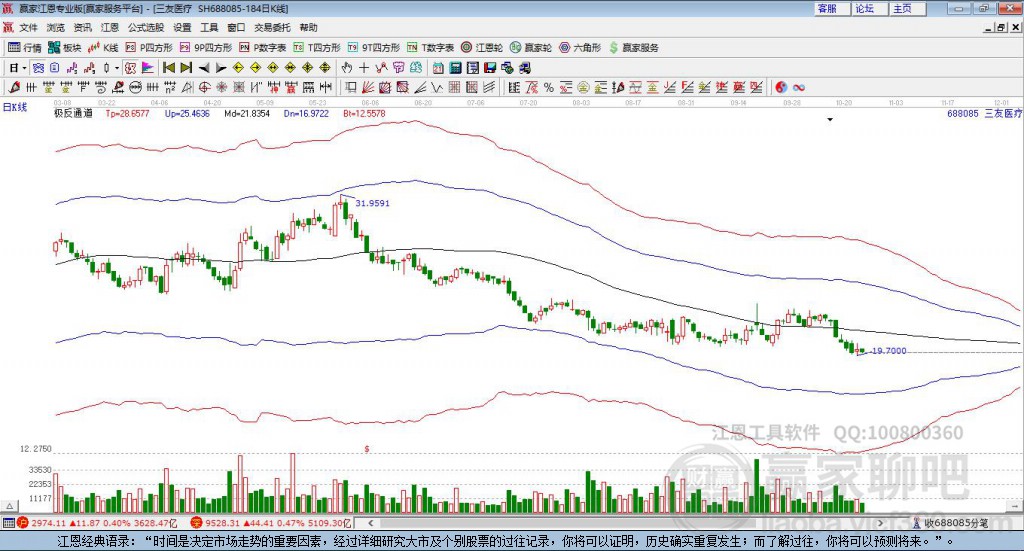Click the grid icon in status bar

click(x=8, y=523)
